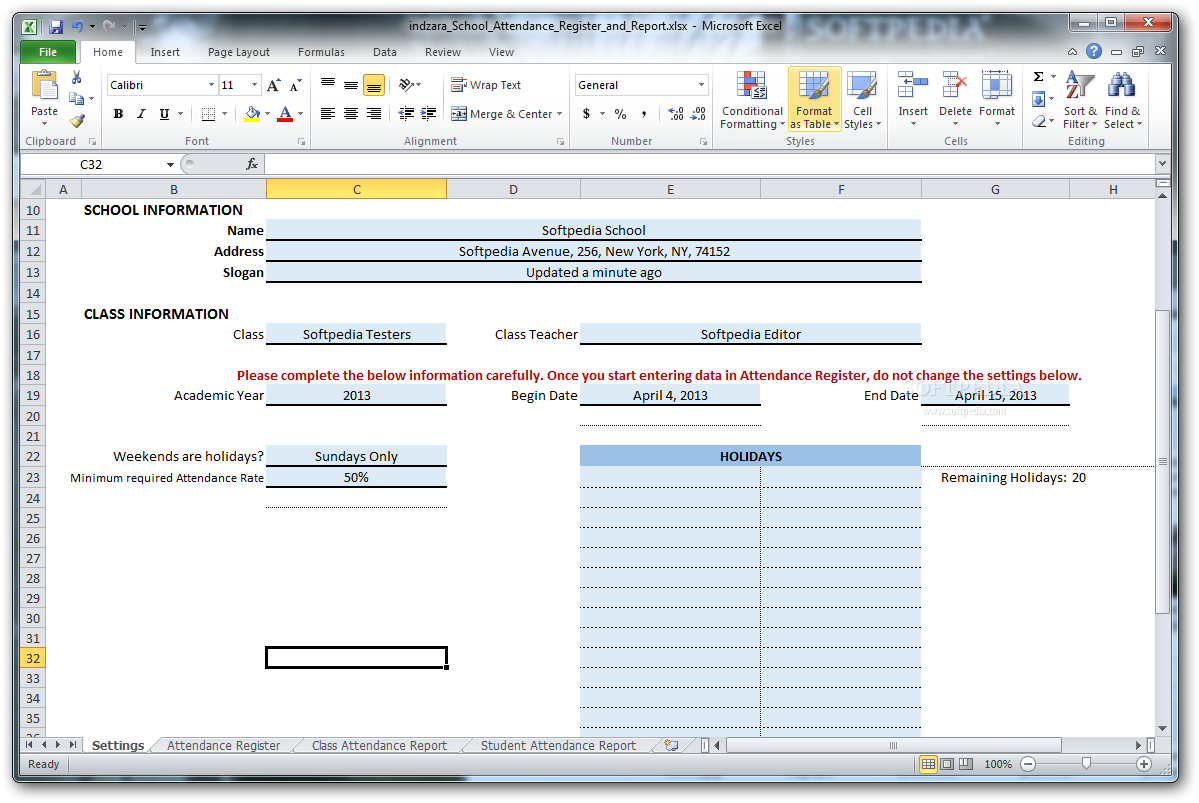The height and width of the screenshot is (803, 1199).
Task: Toggle Italic formatting
Action: point(141,114)
